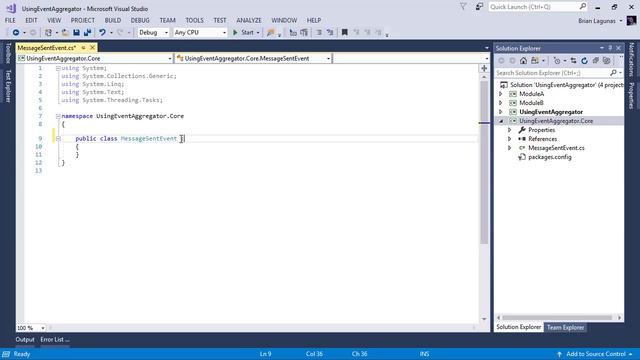Click the Add to Source Control arrow icon
Viewport: 640px width, 360px height.
tap(559, 354)
